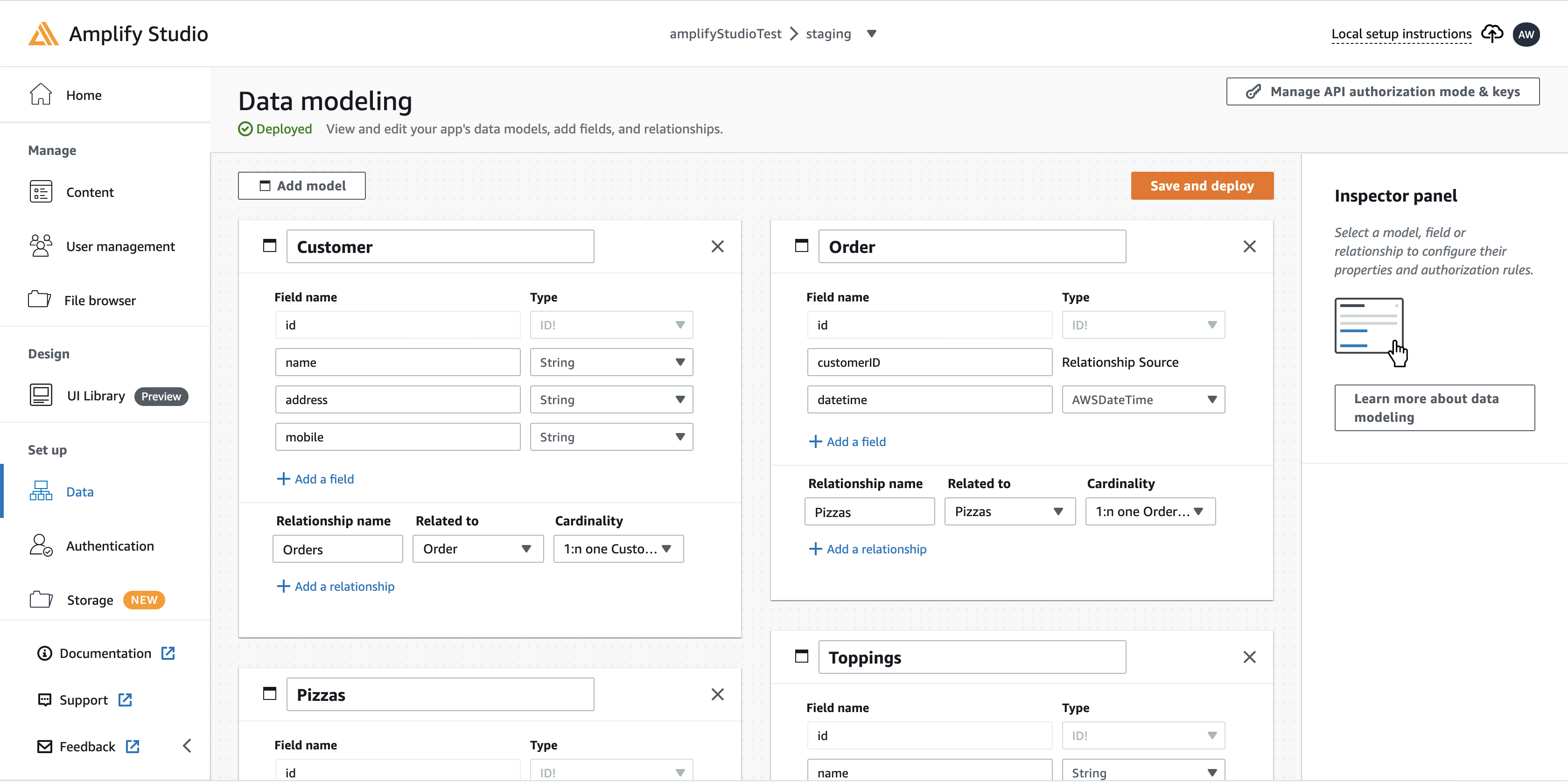This screenshot has width=1568, height=783.
Task: Open Customer relationship cardinality dropdown
Action: (x=618, y=549)
